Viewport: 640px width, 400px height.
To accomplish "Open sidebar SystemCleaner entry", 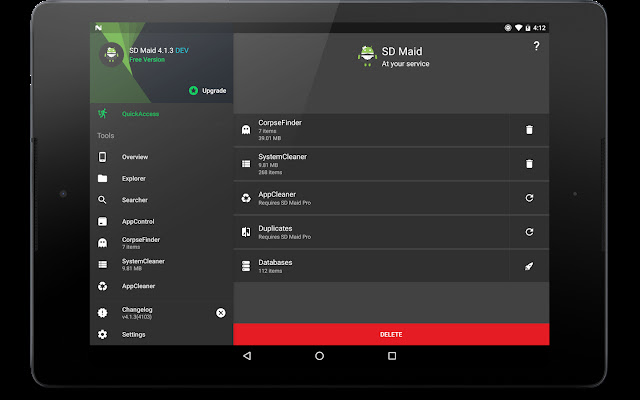I will click(161, 264).
